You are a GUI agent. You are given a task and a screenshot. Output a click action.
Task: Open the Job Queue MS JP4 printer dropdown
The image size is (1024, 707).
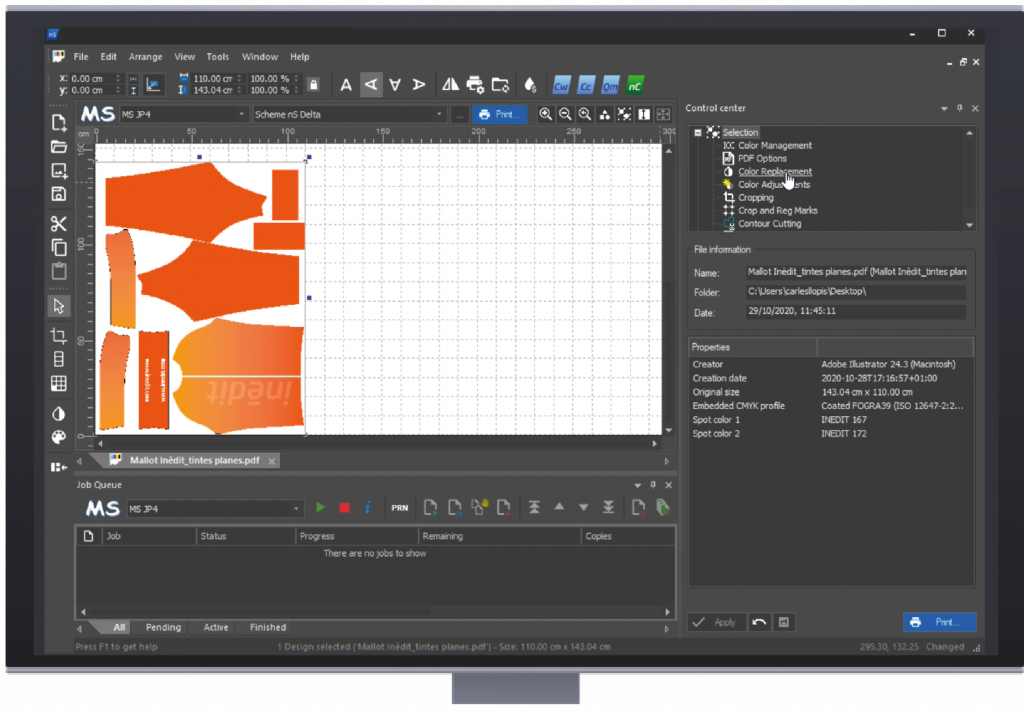point(296,509)
